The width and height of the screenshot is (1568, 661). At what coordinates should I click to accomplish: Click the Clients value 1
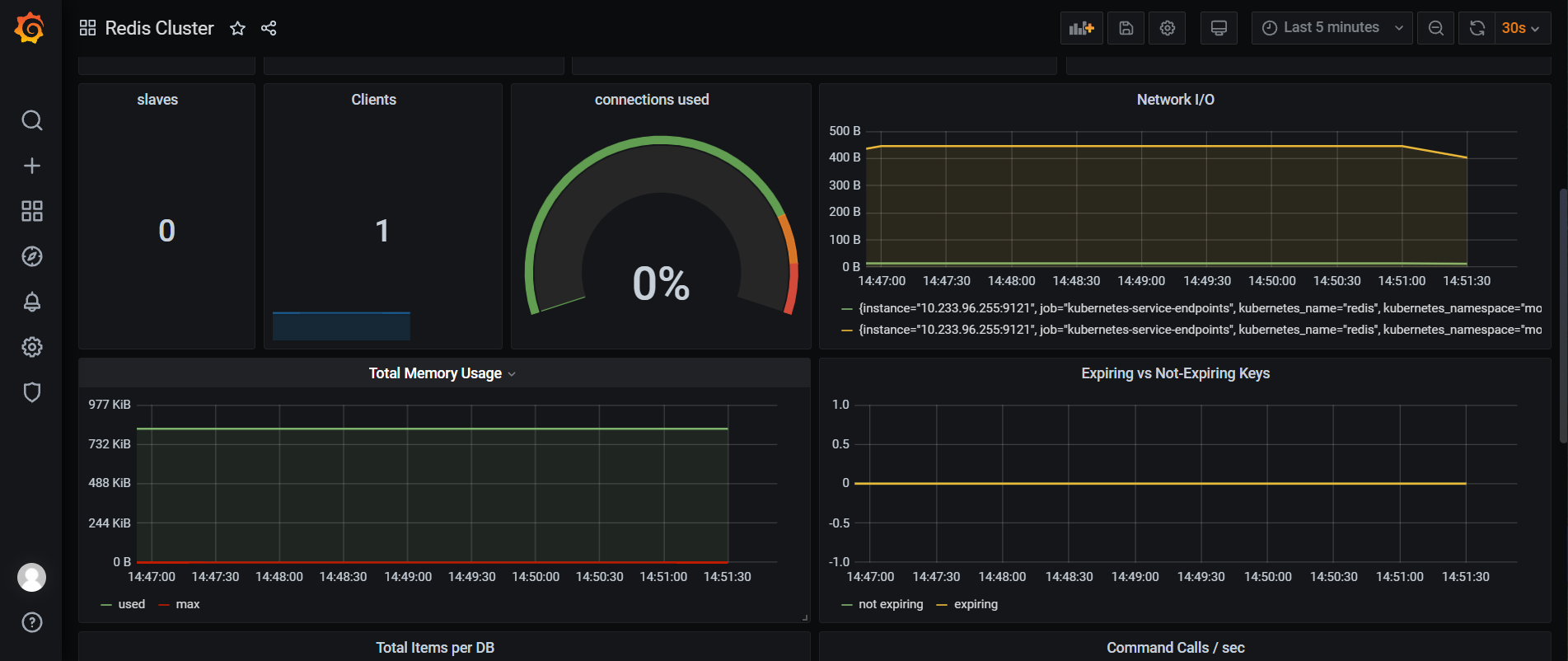tap(381, 231)
